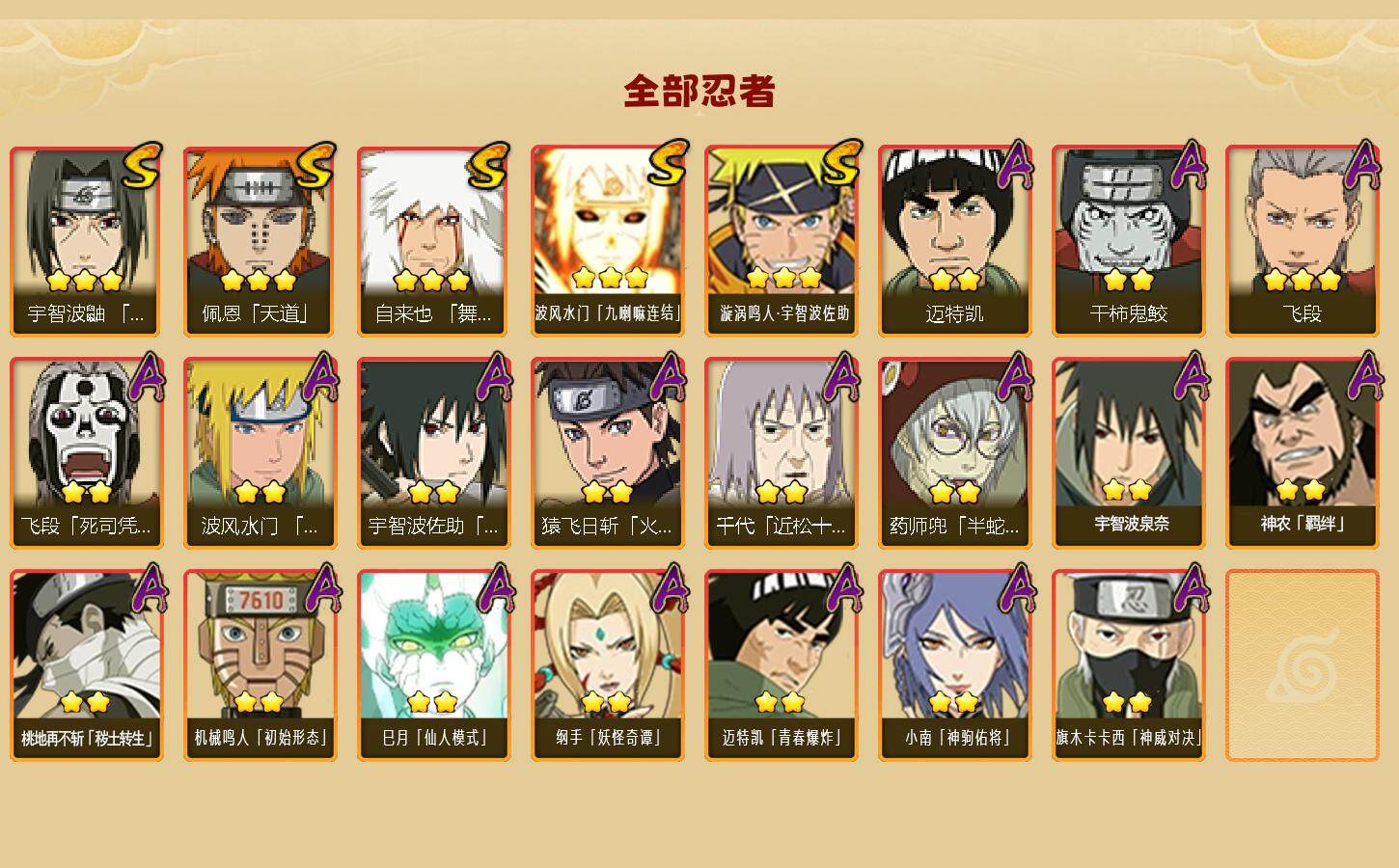Open the 漩涡鸣人·宇智波佐助 card
The width and height of the screenshot is (1399, 868).
781,241
